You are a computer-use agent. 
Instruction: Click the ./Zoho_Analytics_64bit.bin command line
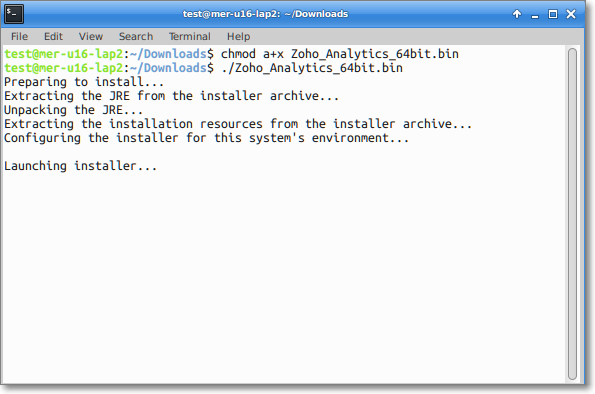pyautogui.click(x=203, y=68)
